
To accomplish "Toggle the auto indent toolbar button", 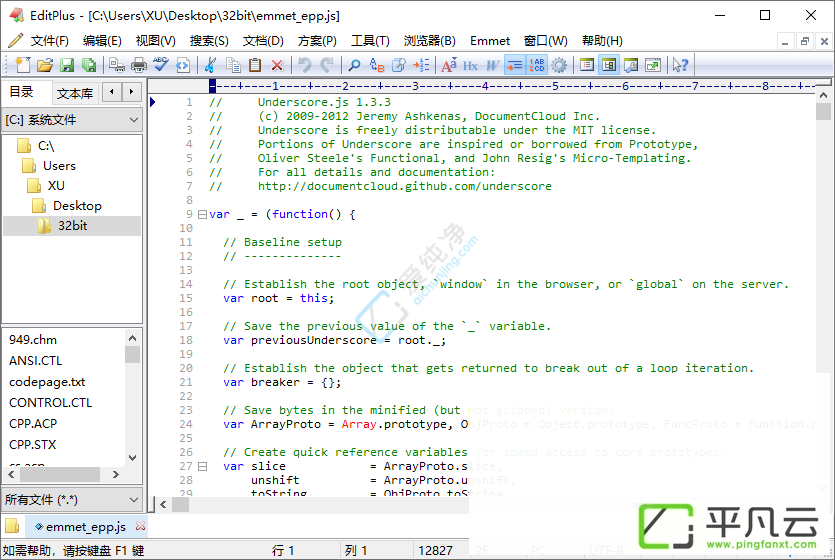I will point(514,65).
